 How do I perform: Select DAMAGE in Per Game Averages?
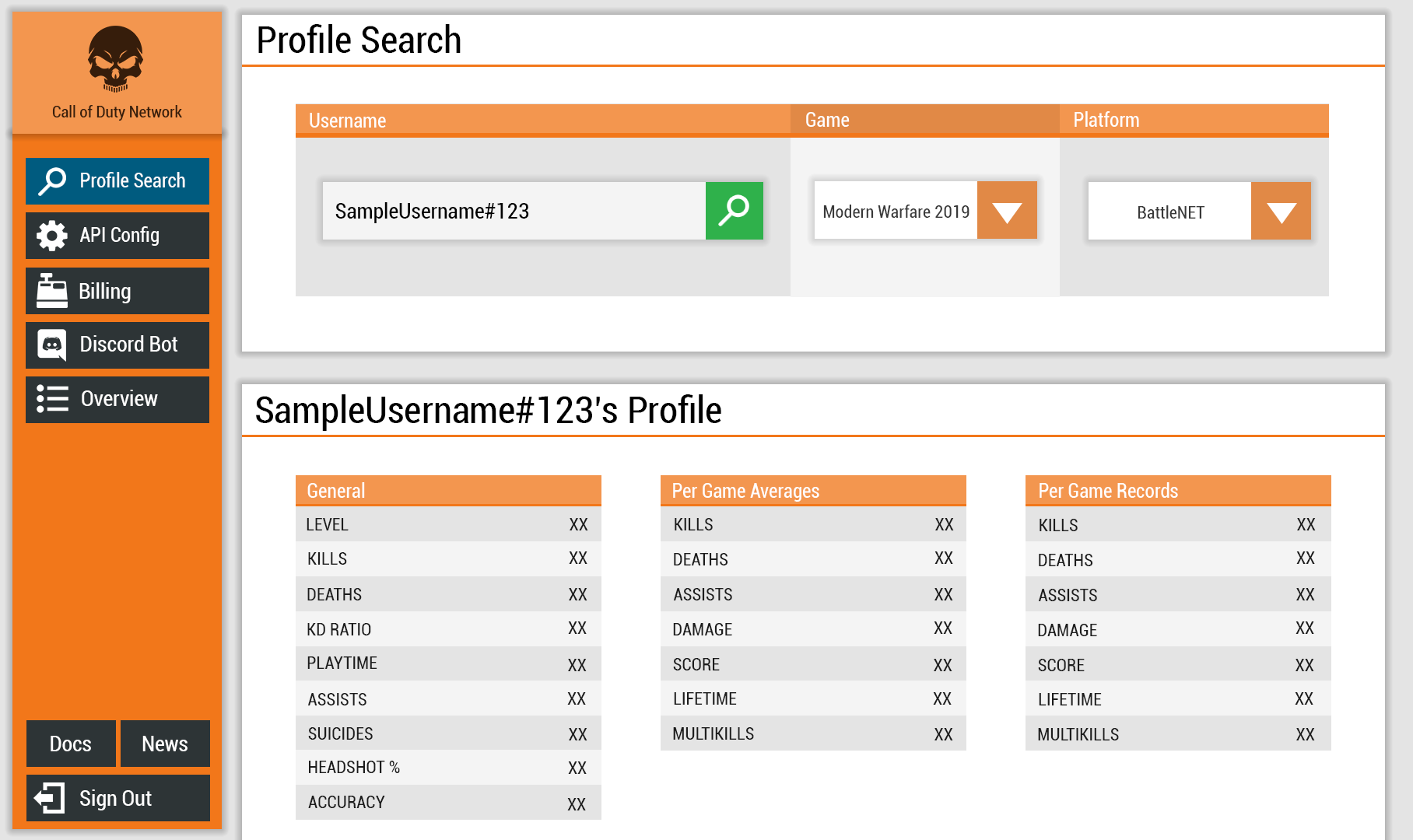pos(813,628)
